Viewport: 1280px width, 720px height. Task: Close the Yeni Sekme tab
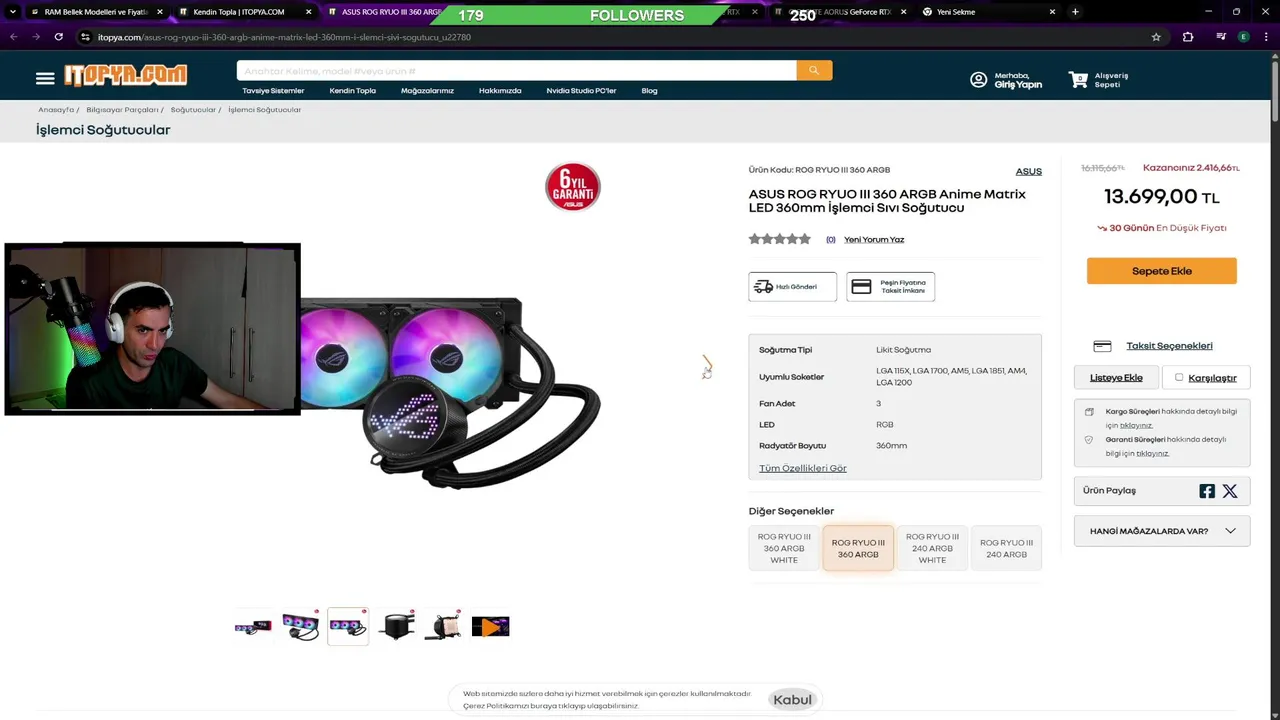pos(1052,12)
